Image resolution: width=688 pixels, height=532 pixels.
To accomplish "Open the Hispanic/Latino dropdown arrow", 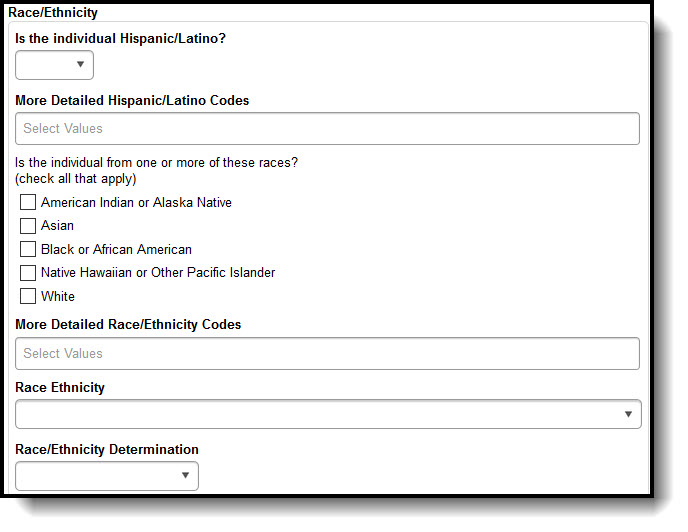I will pyautogui.click(x=80, y=65).
